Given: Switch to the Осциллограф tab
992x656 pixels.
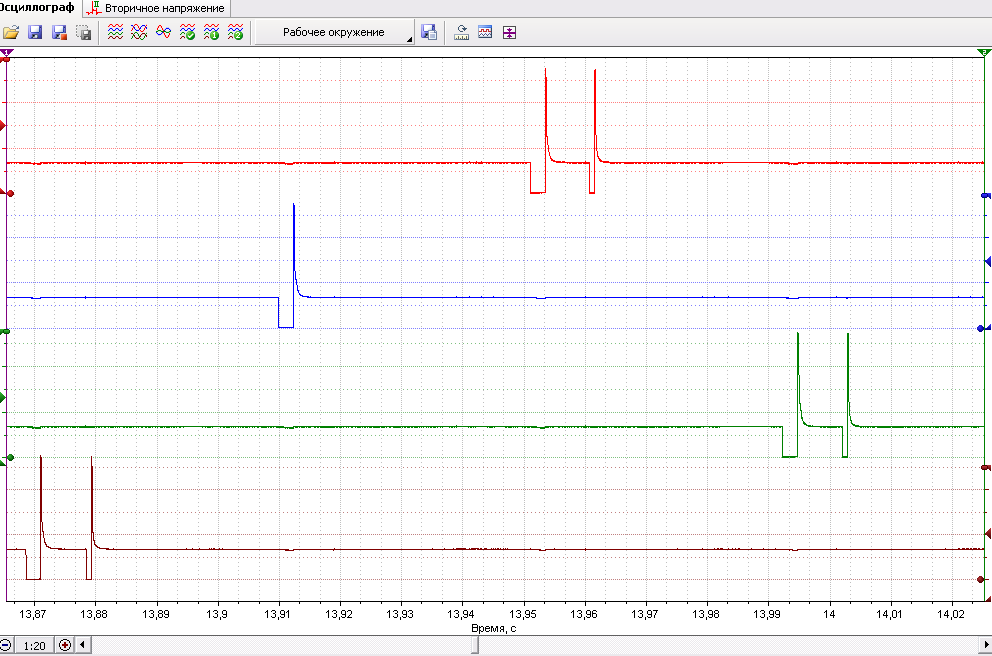Looking at the screenshot, I should (38, 8).
